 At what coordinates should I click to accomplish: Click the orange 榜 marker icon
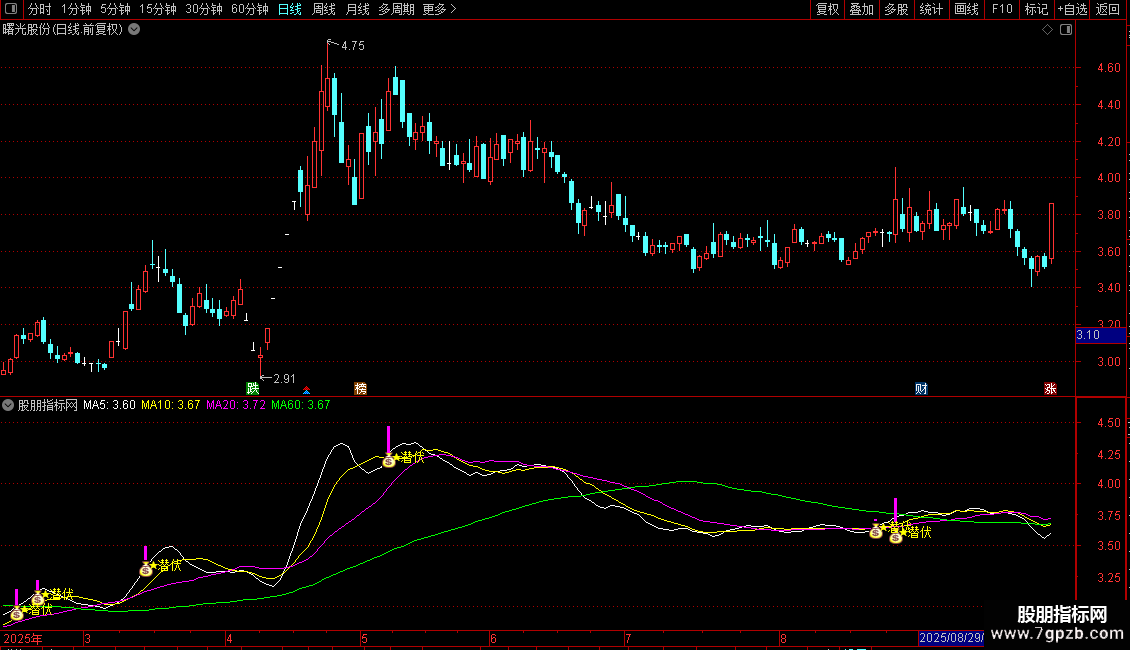coord(360,388)
